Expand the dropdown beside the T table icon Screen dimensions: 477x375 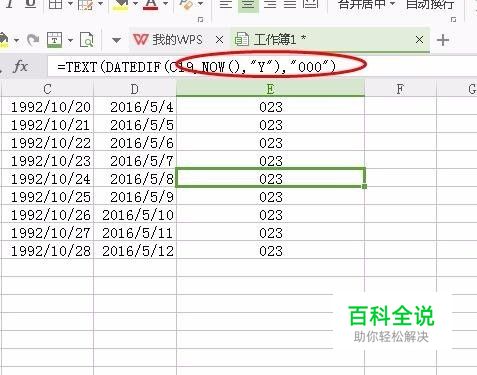pyautogui.click(x=70, y=40)
